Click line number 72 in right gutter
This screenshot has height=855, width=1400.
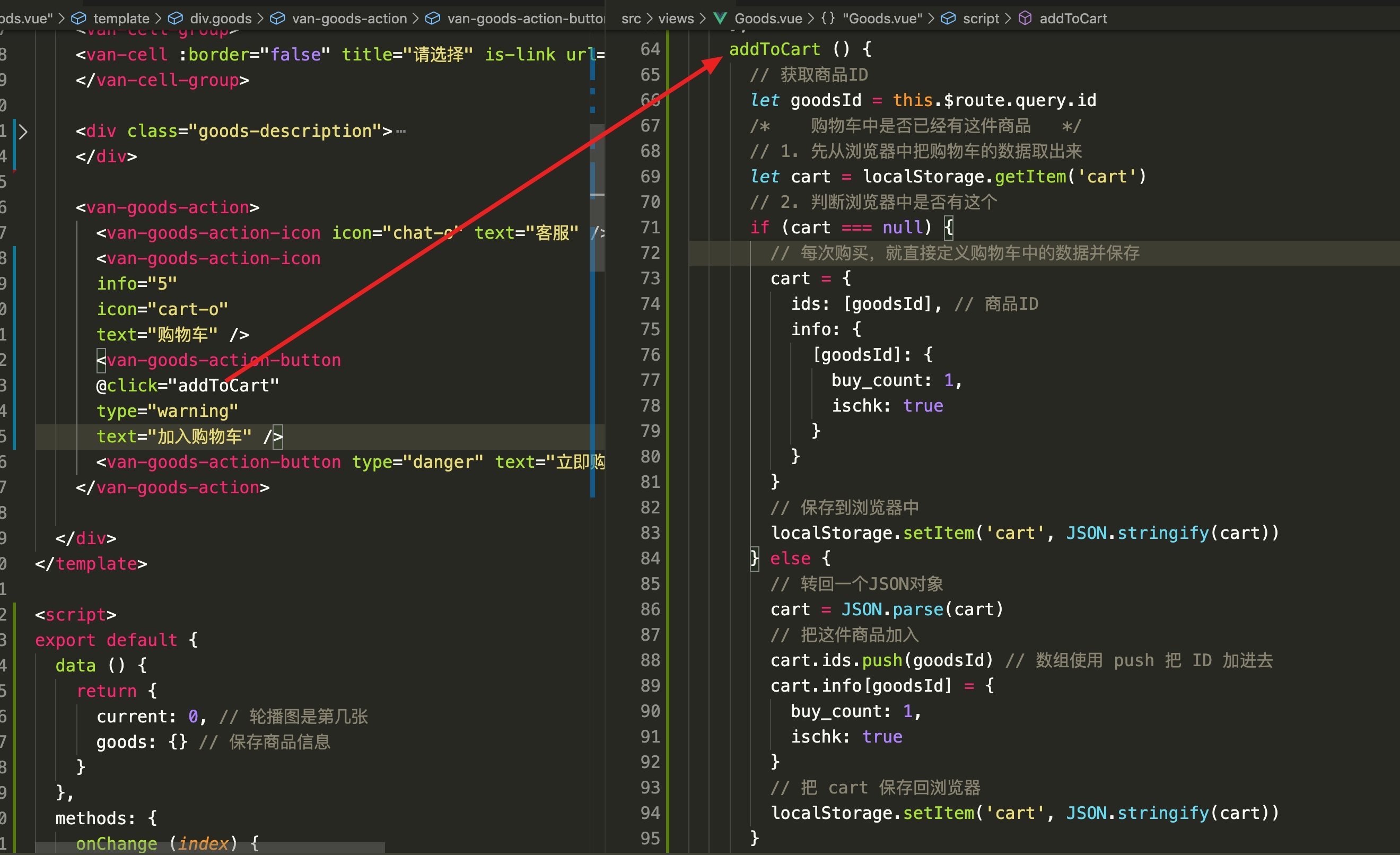[650, 253]
